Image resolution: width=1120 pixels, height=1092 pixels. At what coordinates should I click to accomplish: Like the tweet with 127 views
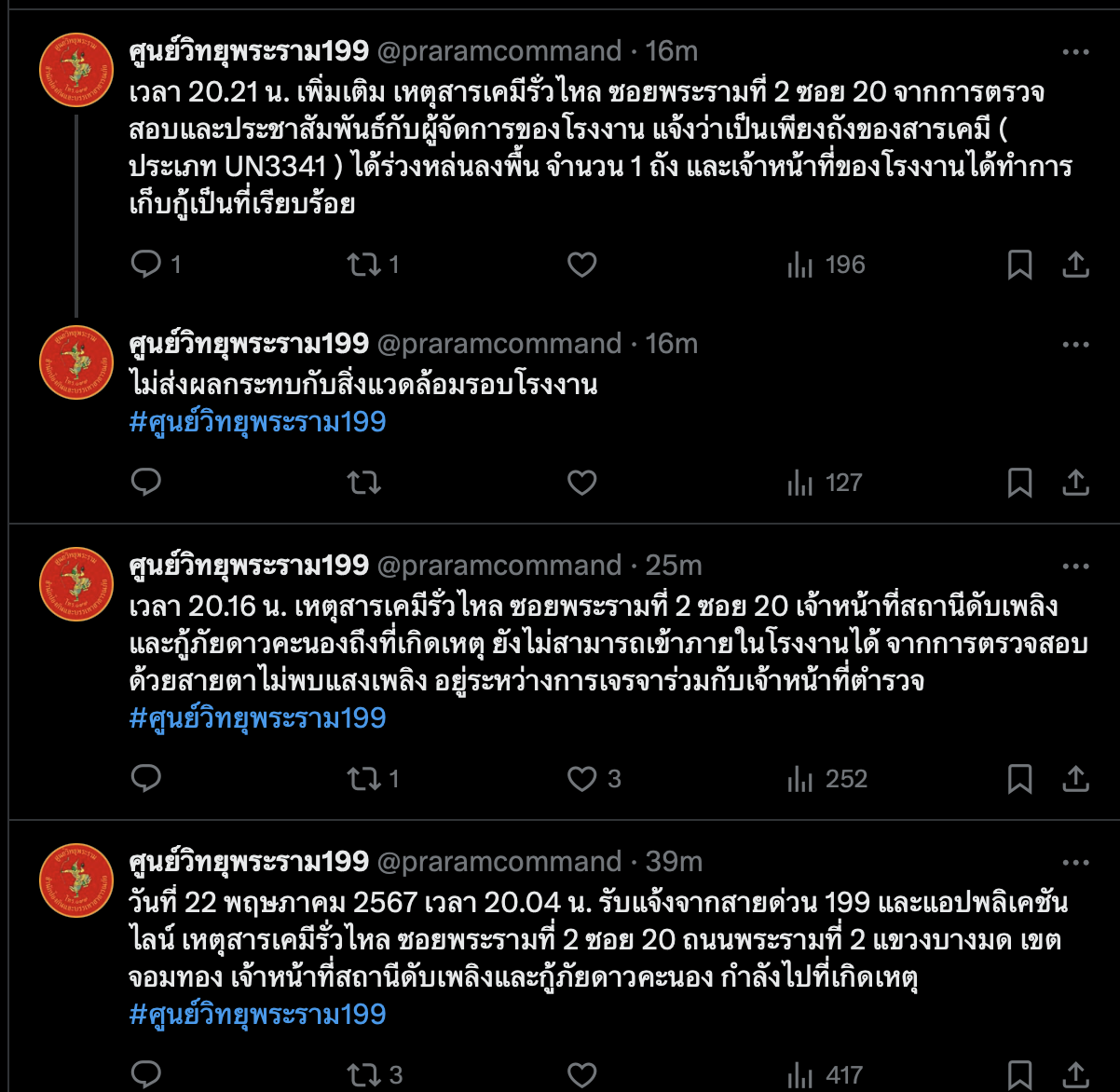tap(581, 483)
